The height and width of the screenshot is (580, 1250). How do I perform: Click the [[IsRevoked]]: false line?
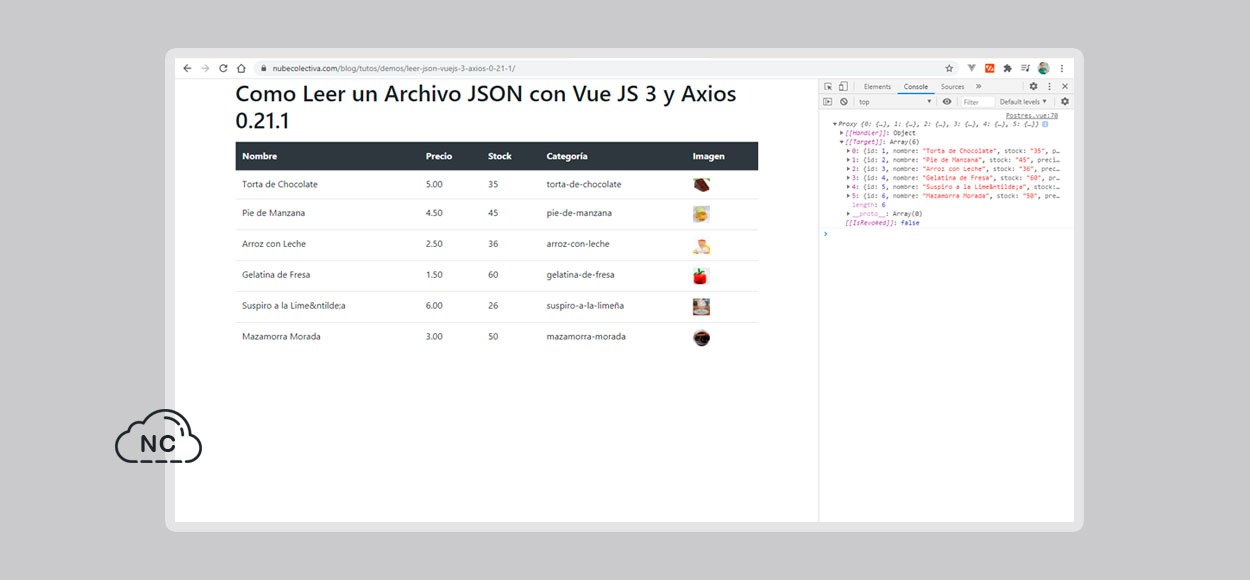click(x=882, y=223)
